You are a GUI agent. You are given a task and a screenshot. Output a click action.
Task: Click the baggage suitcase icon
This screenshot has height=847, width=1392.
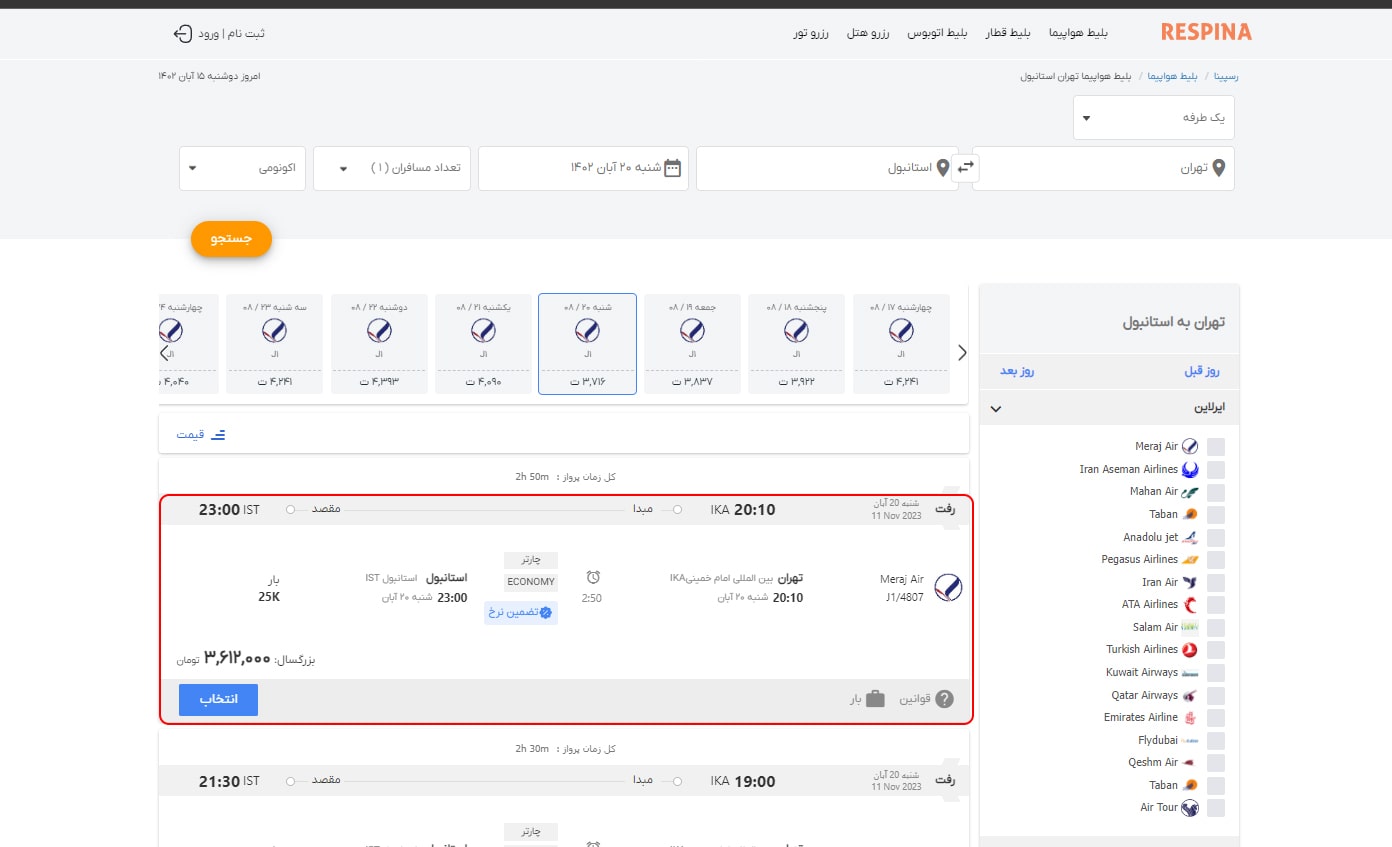pos(875,699)
